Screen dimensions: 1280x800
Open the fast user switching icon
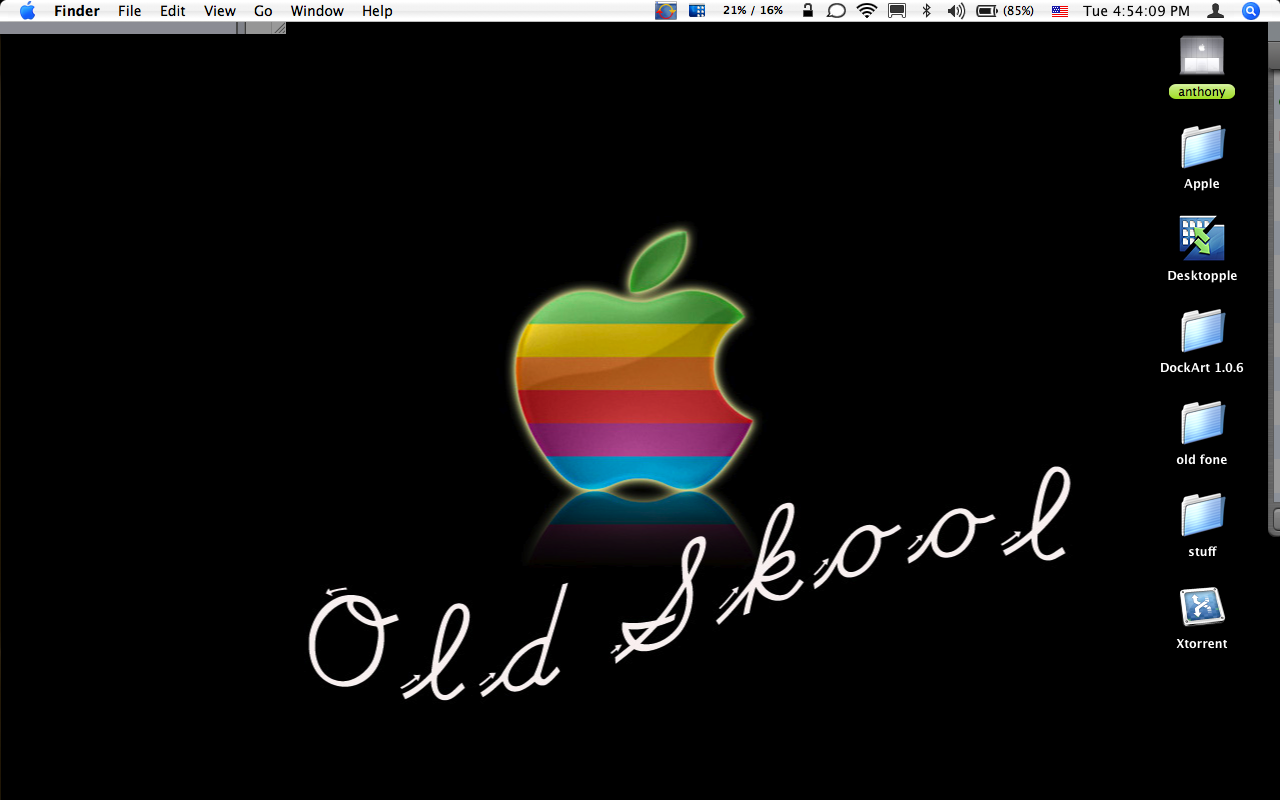(x=1216, y=11)
